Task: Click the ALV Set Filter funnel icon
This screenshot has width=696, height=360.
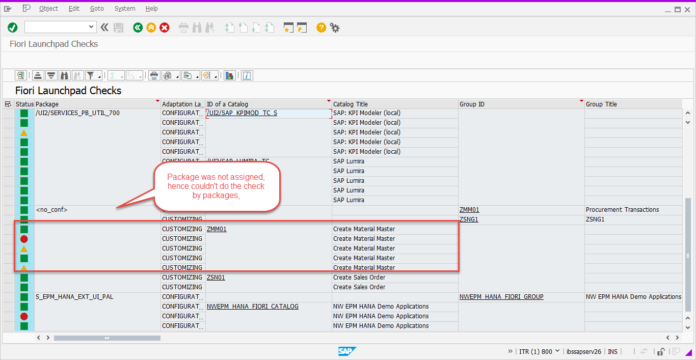Action: pos(91,75)
